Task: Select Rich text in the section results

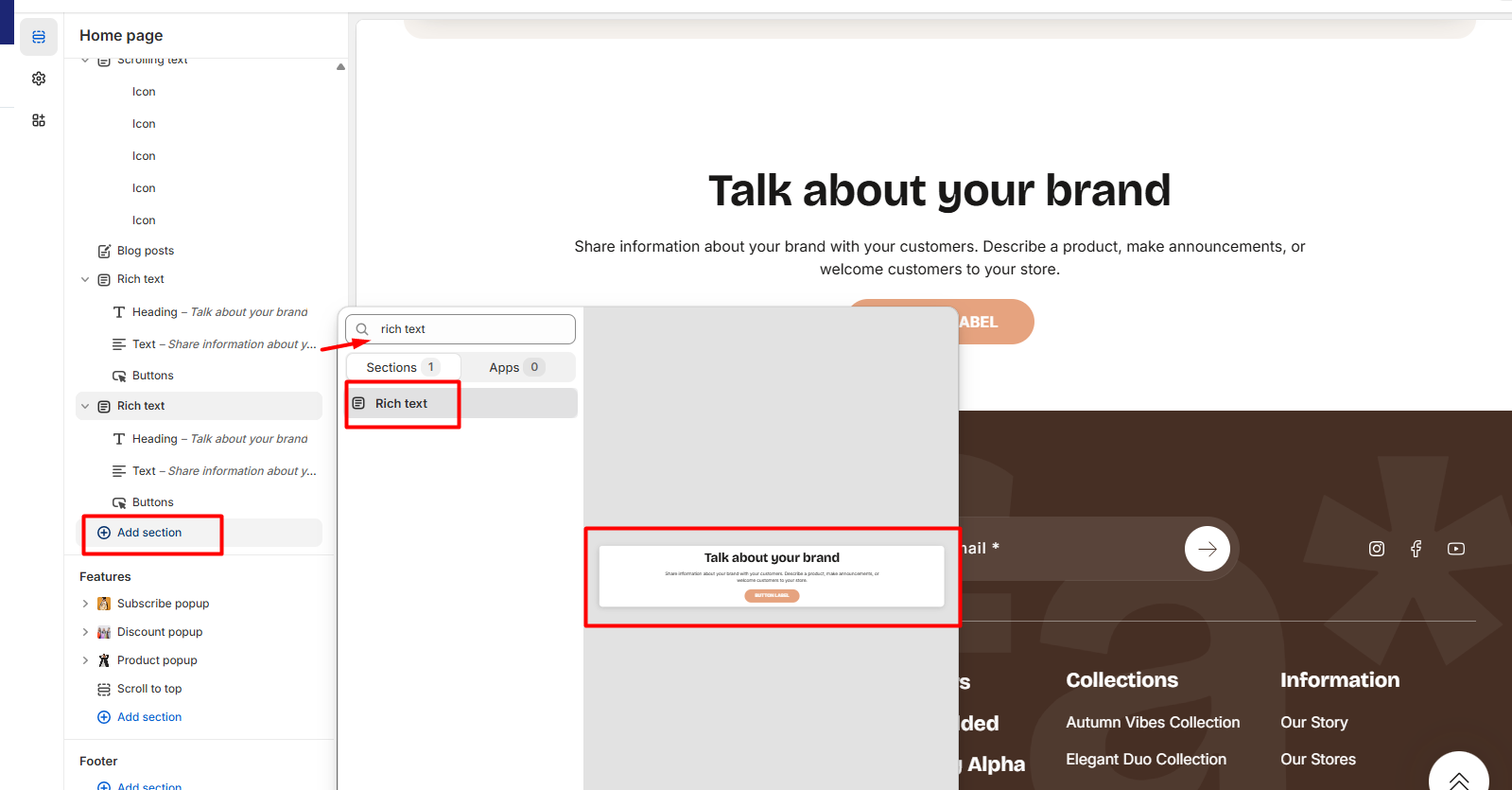Action: pyautogui.click(x=461, y=403)
